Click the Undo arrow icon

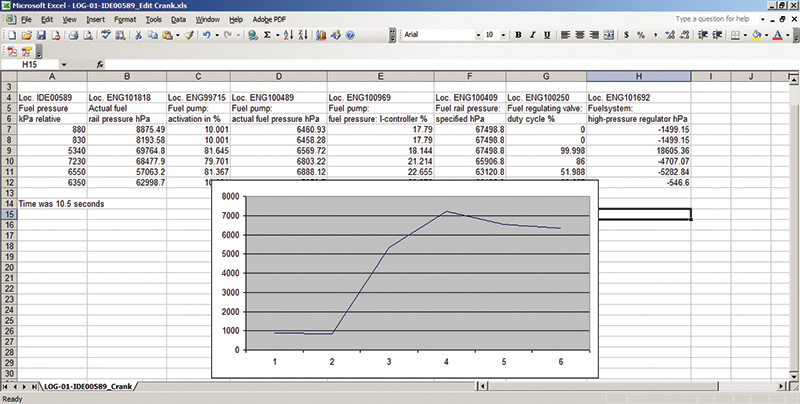click(207, 35)
